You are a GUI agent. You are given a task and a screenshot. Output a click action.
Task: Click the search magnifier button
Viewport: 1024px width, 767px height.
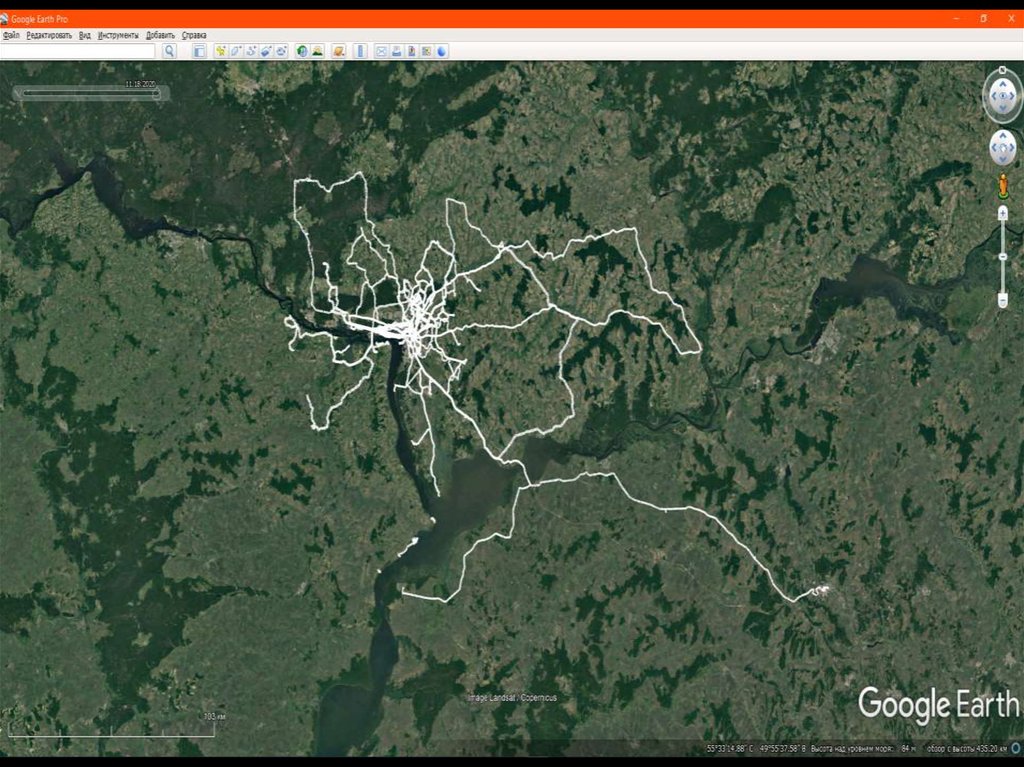coord(169,51)
